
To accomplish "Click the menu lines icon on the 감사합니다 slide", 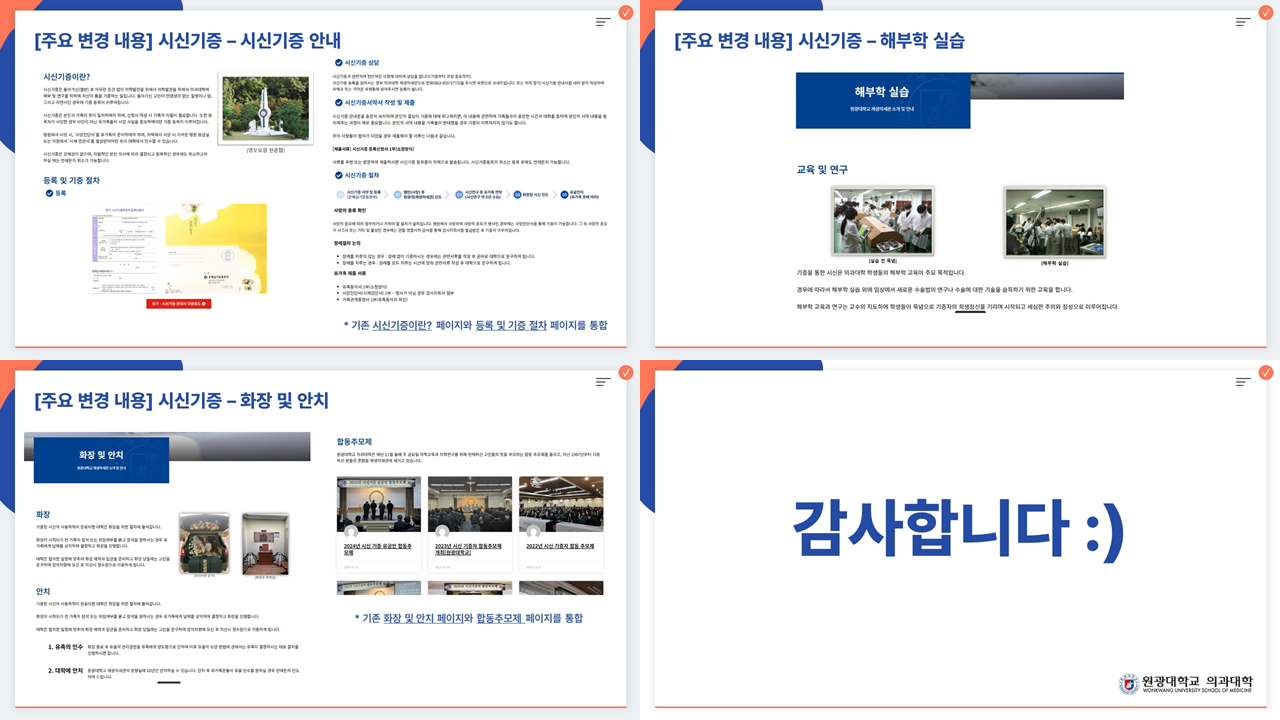I will point(1243,382).
